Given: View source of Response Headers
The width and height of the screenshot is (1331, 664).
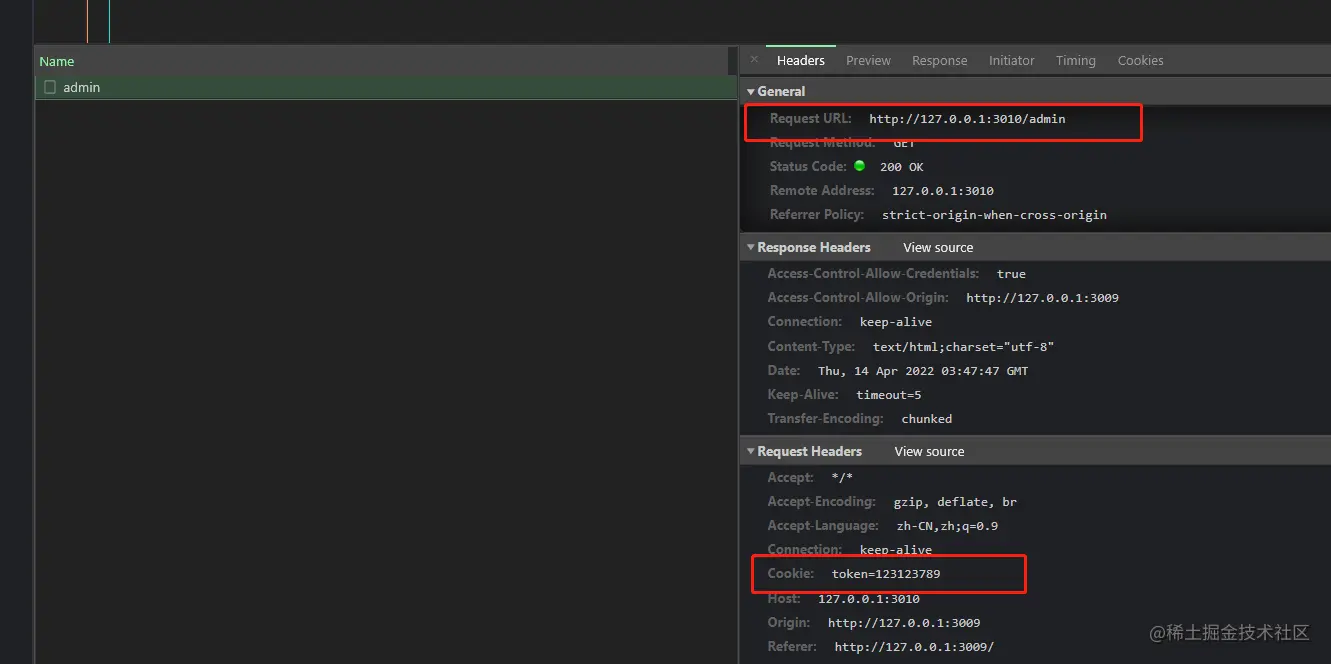Looking at the screenshot, I should (938, 247).
